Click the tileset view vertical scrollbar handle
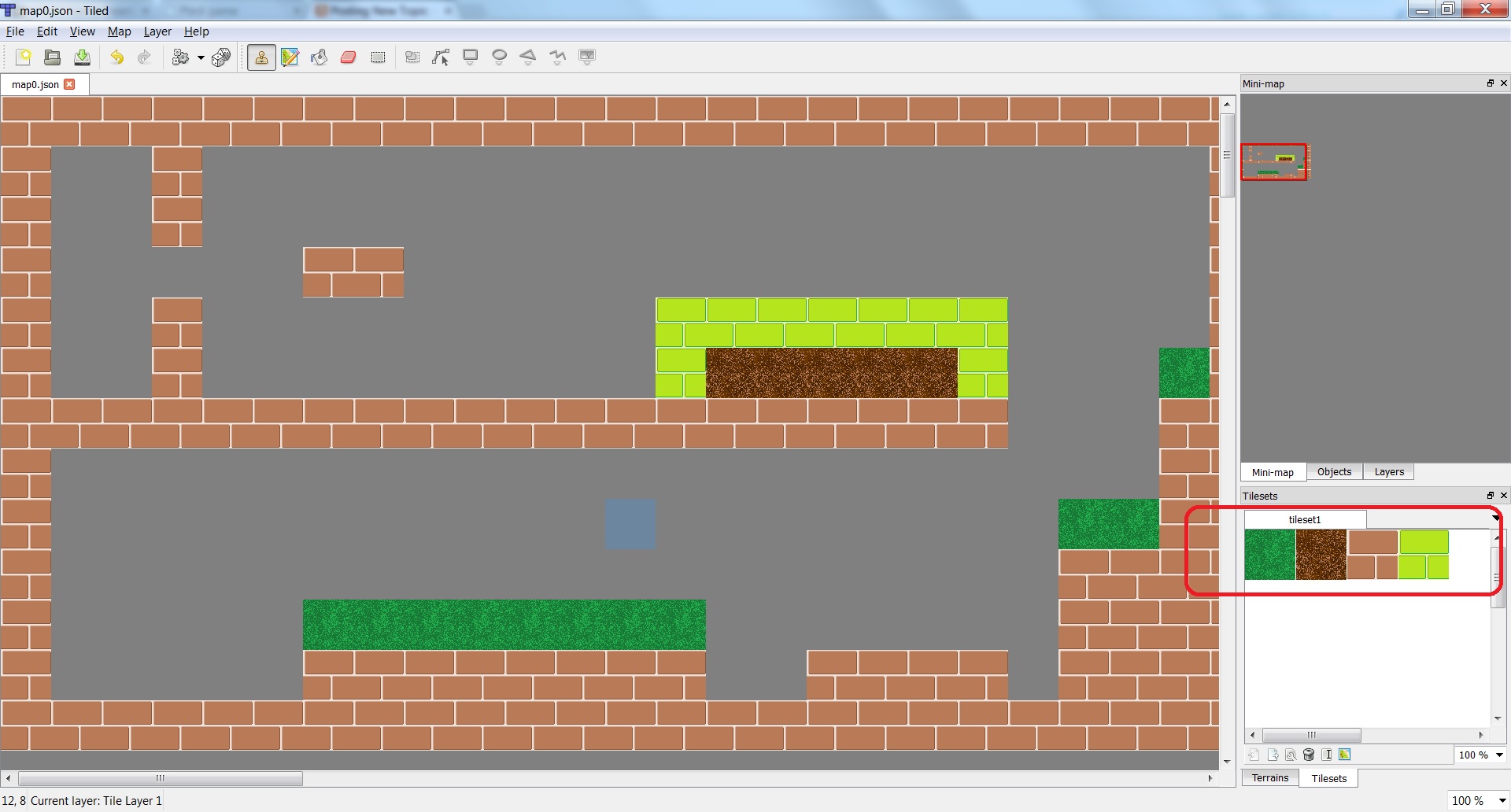The image size is (1511, 812). tap(1497, 578)
